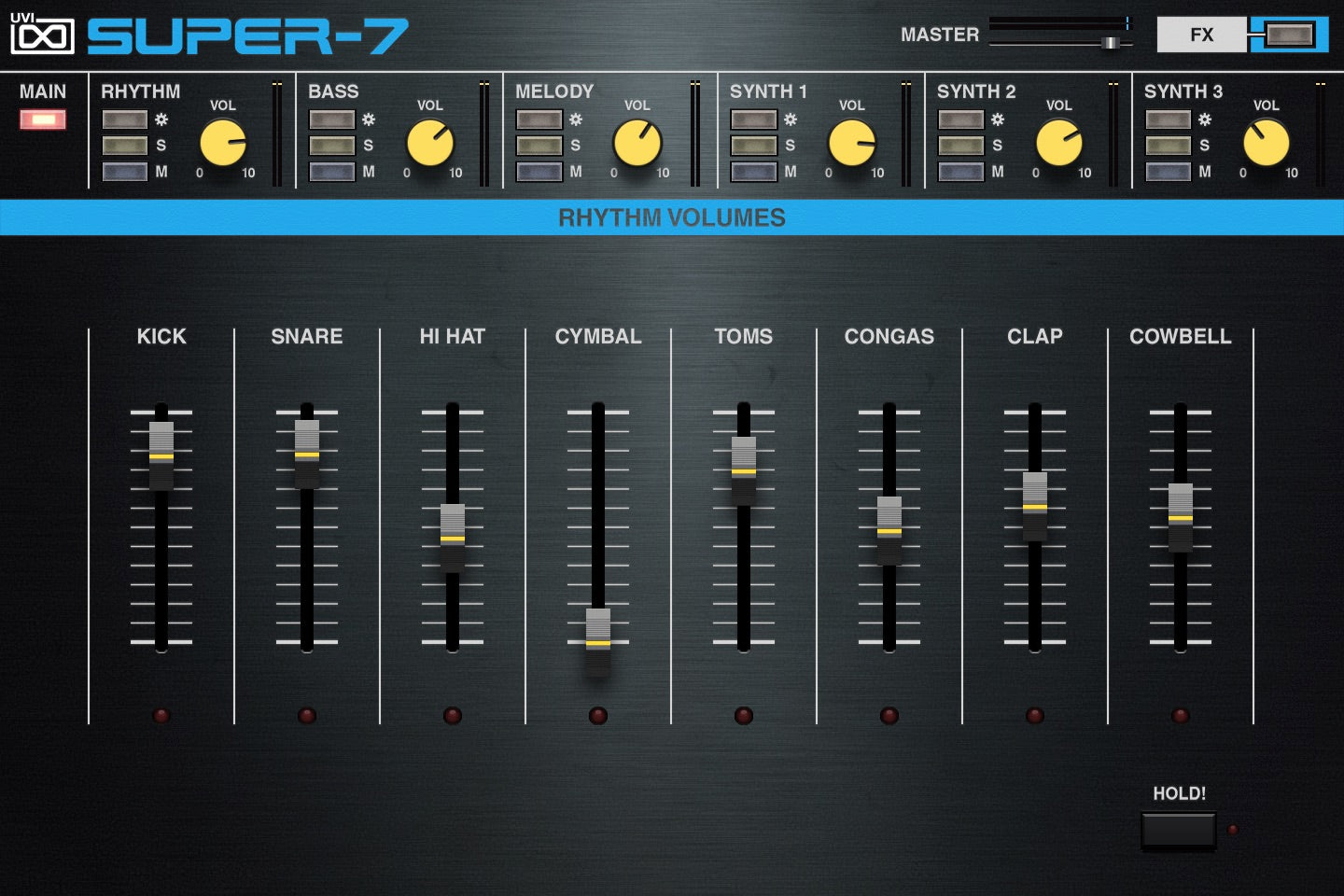The image size is (1344, 896).
Task: Open the Synth 3 gear settings
Action: 1169,119
